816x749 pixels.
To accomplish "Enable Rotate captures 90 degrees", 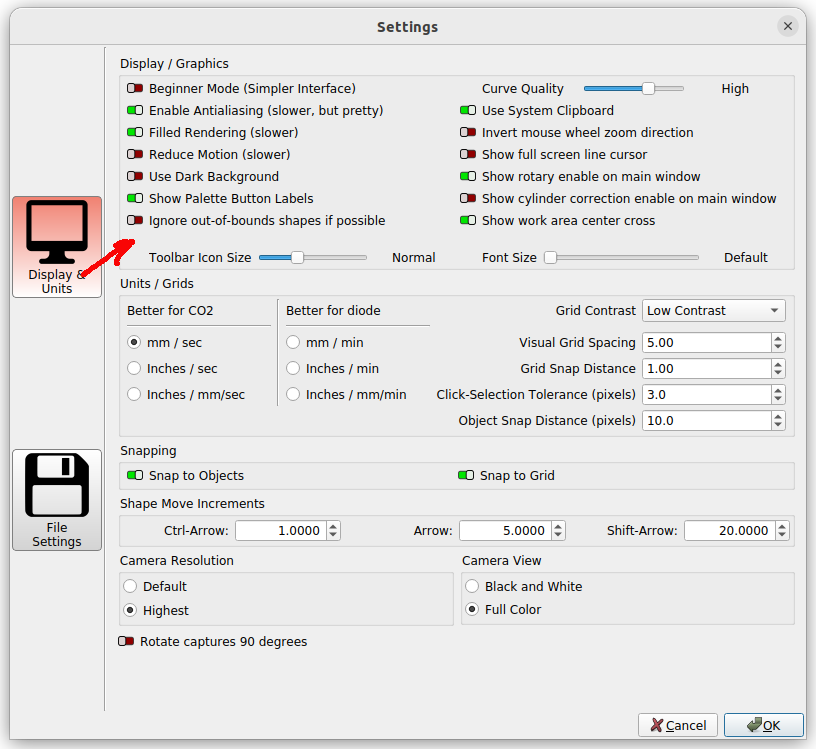I will pos(128,641).
